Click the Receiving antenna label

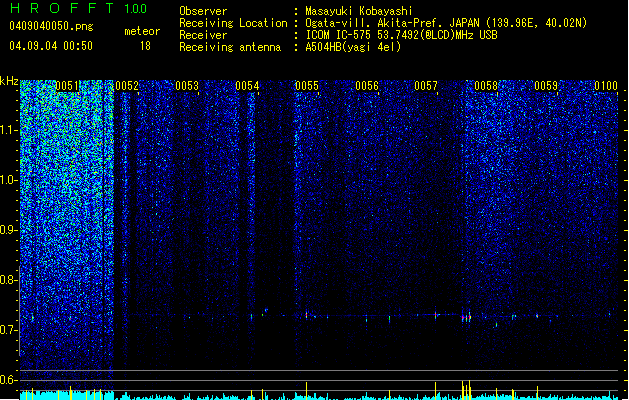[230, 47]
